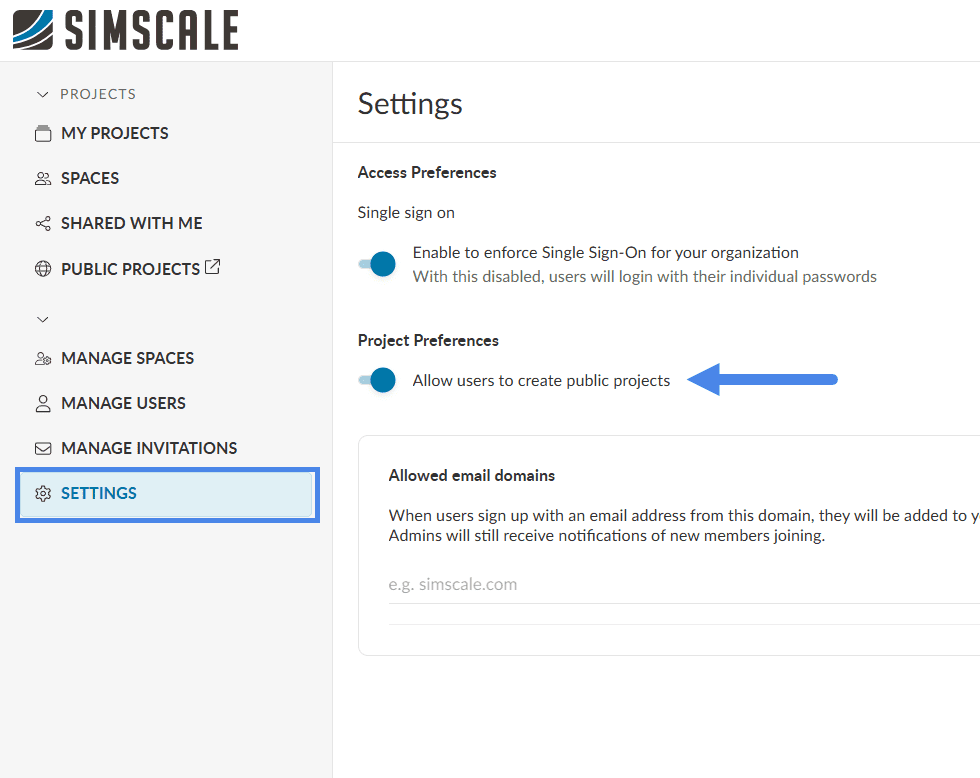Toggle Allow users to create public projects
Screen dimensions: 980x778
(379, 380)
